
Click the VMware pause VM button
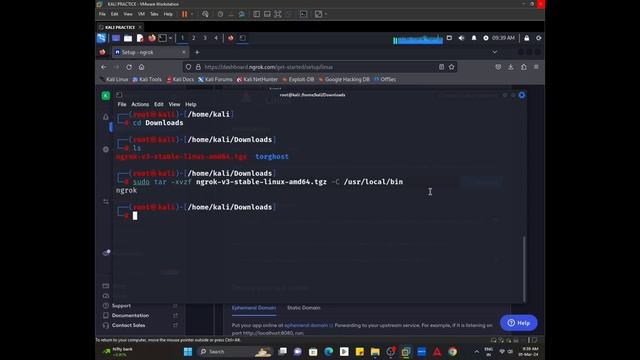184,14
